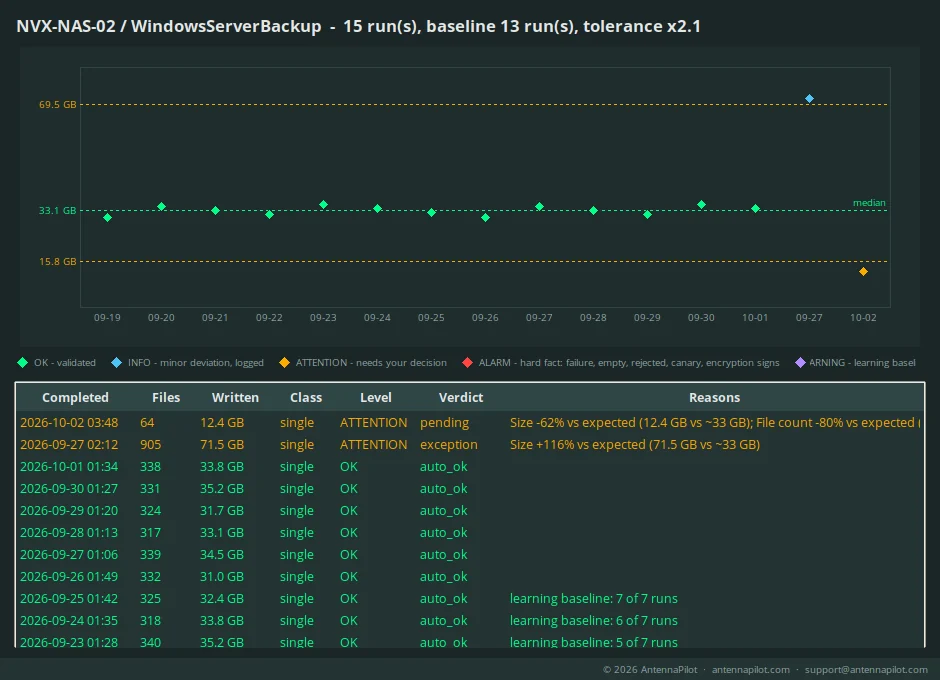This screenshot has height=680, width=940.
Task: Select the 2026-09-28 01:13 row timestamp
Action: pyautogui.click(x=69, y=532)
